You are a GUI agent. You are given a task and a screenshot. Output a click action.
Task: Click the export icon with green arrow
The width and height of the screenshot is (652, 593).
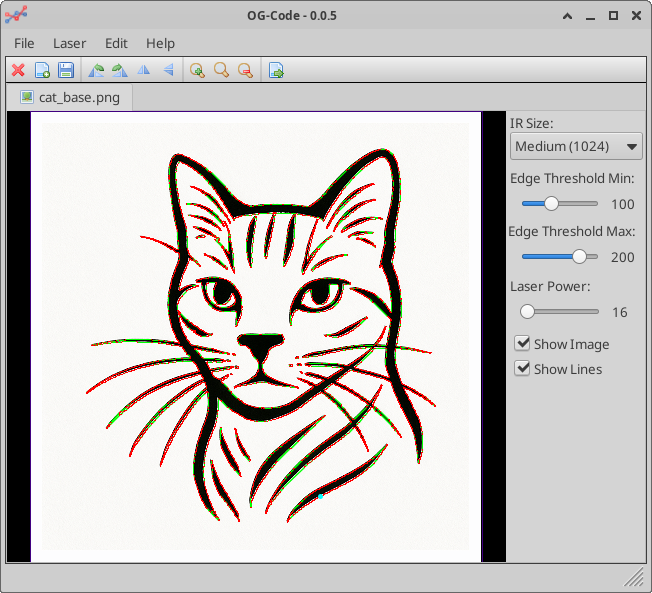[276, 70]
